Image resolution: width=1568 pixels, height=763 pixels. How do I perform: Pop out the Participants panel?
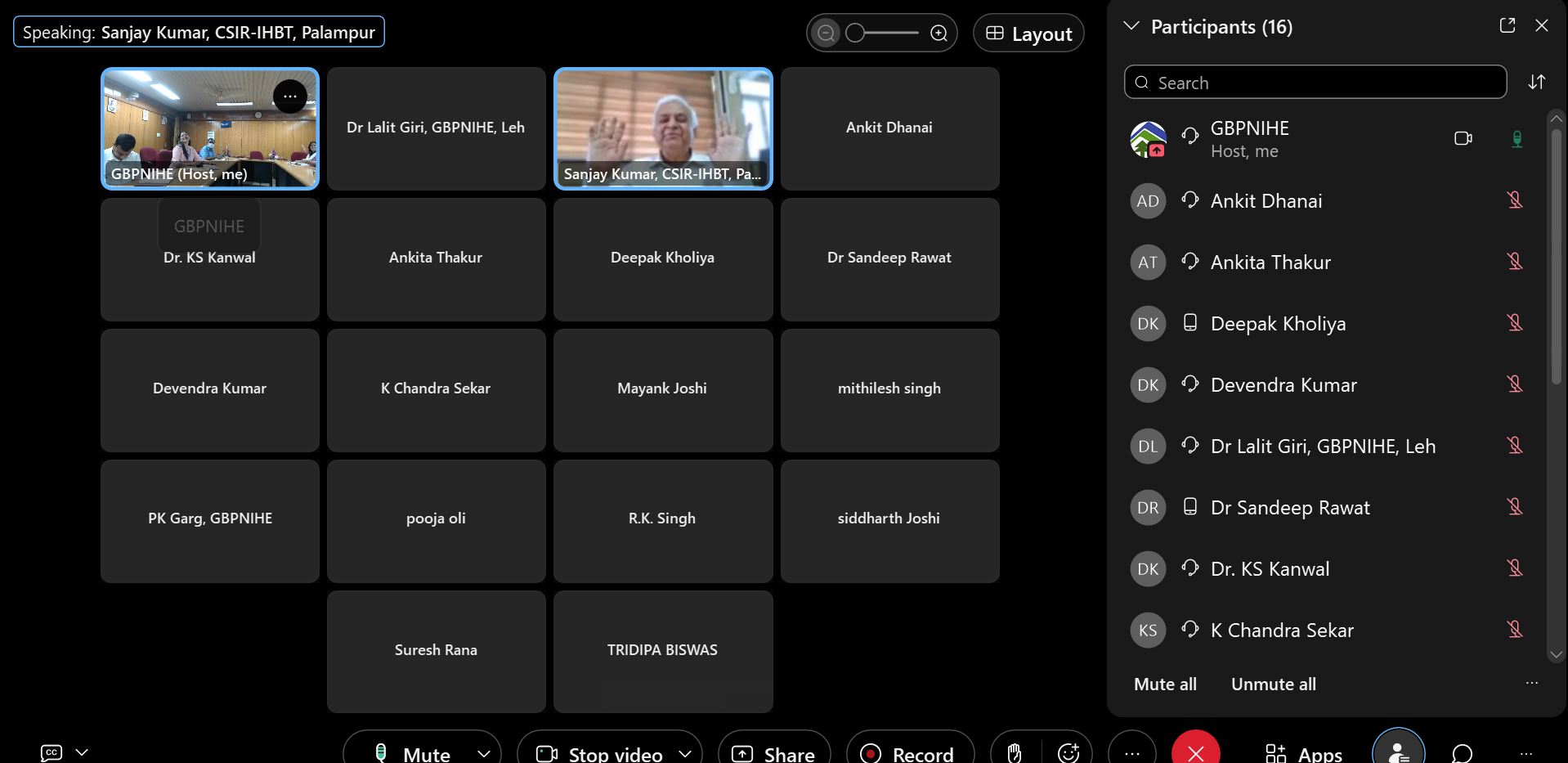[1507, 26]
